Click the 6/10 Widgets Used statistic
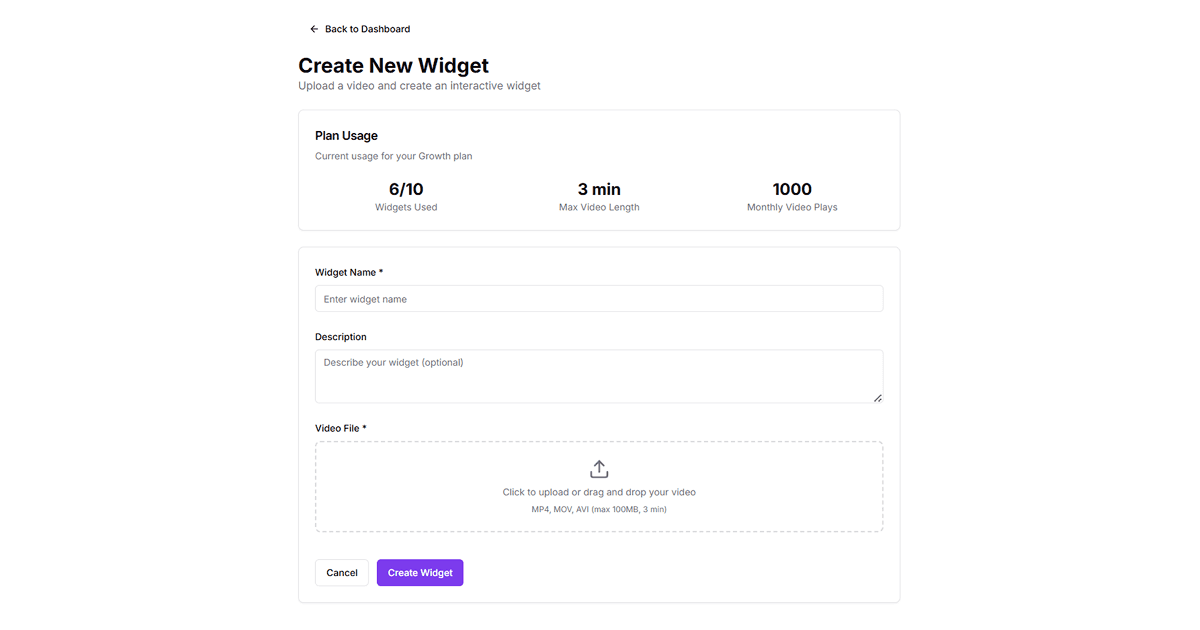 tap(406, 195)
